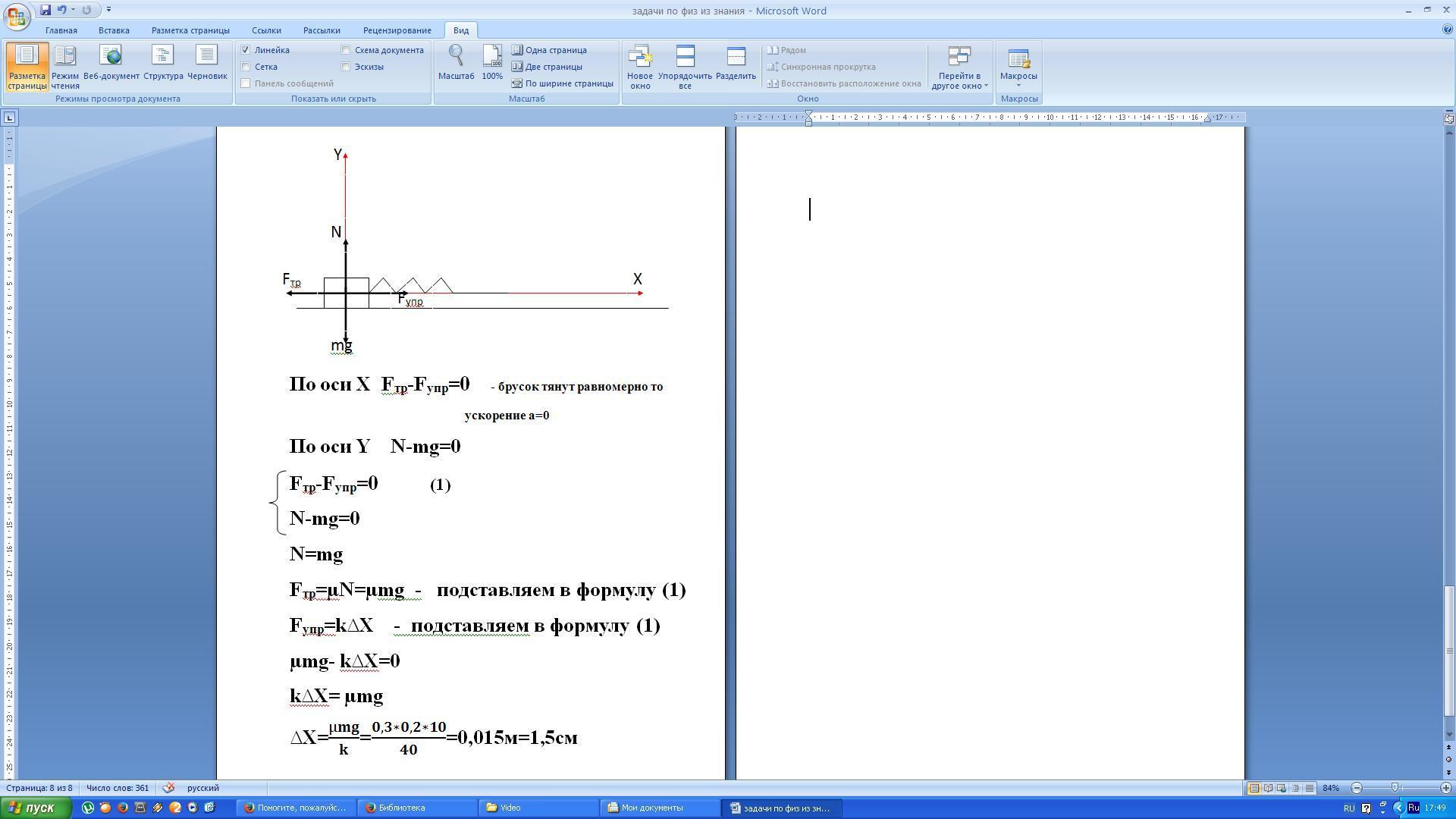Click the zoom slider in status bar

(1395, 788)
